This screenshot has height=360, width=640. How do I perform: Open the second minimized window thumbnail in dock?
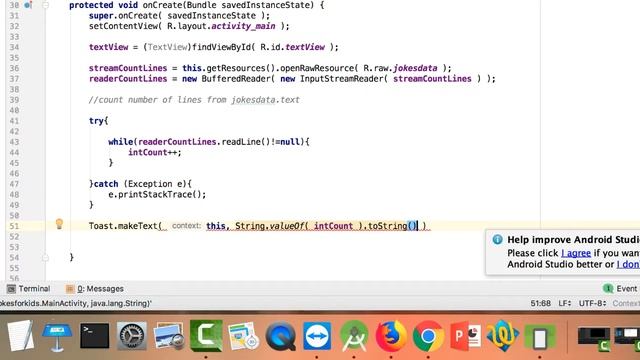(628, 338)
